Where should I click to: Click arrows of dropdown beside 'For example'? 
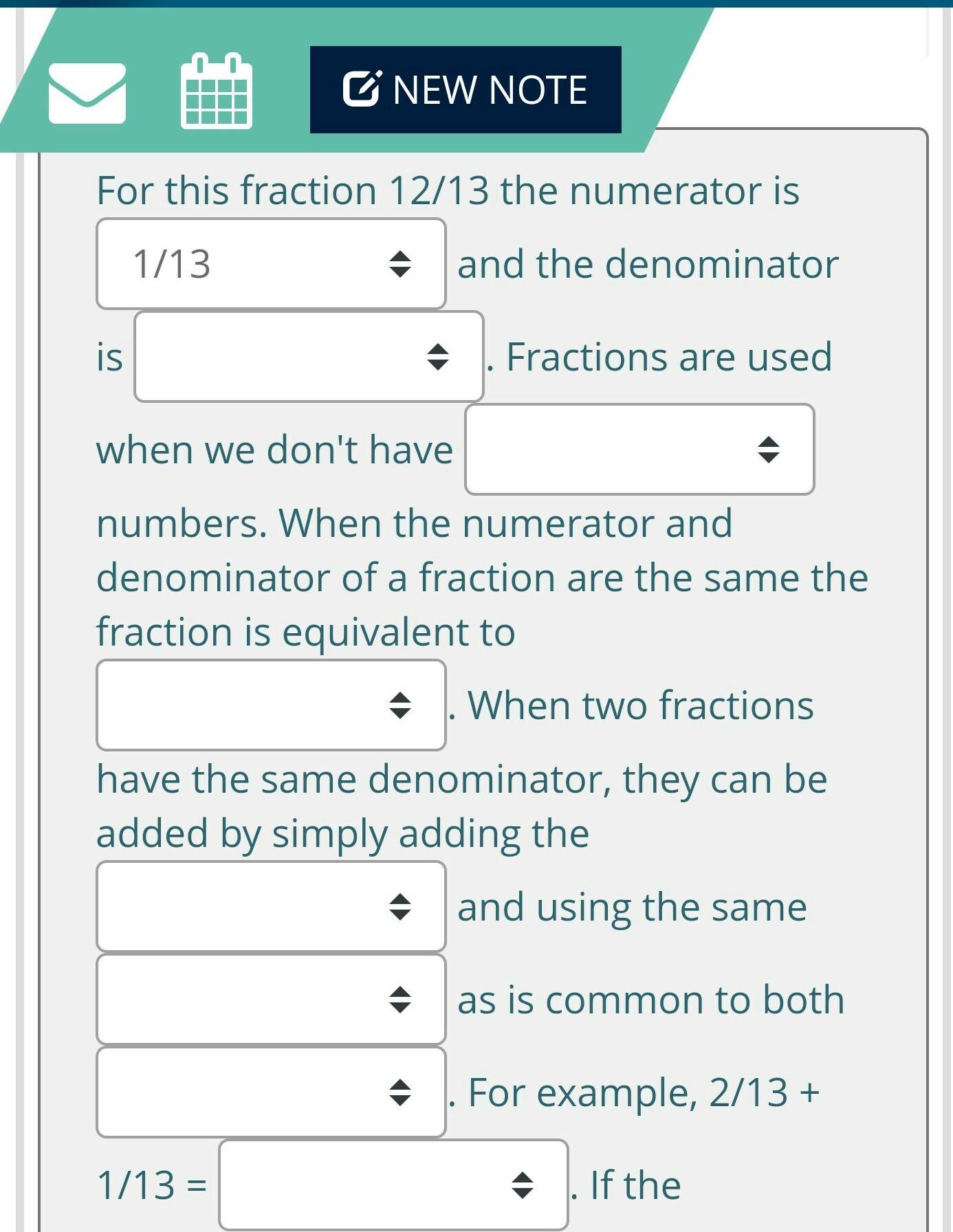[399, 1092]
